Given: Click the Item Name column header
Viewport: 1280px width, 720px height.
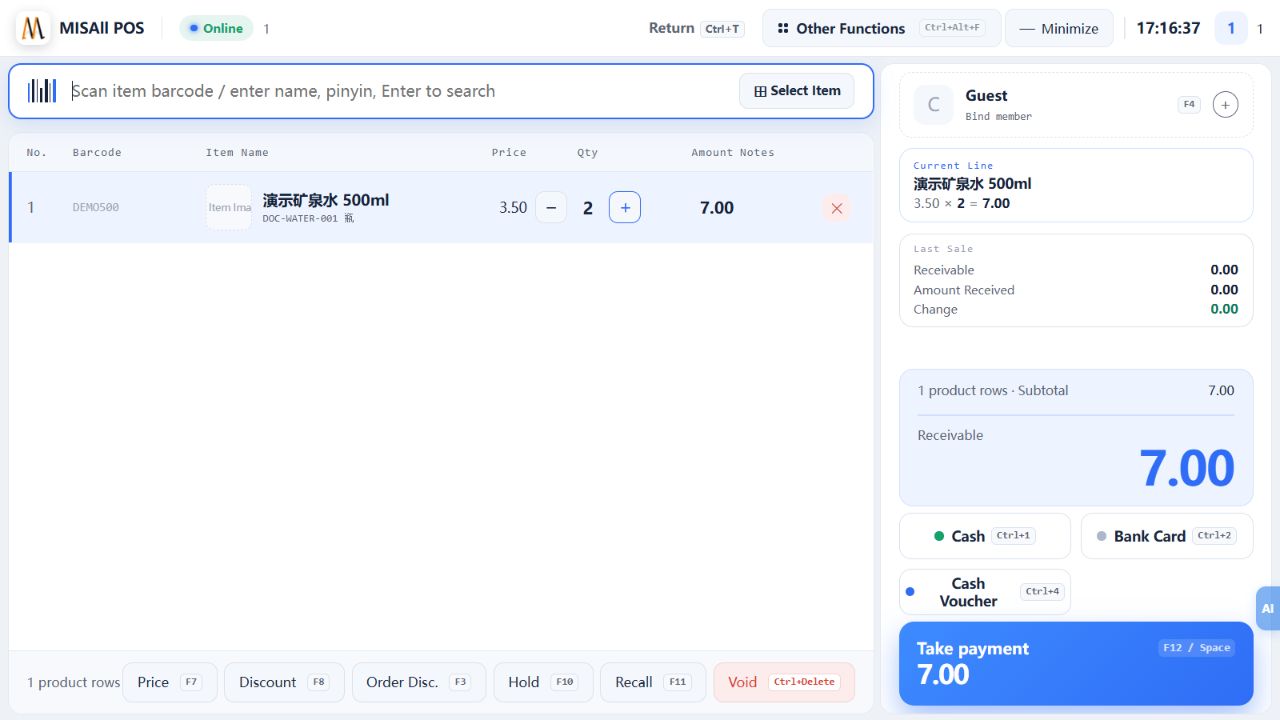Looking at the screenshot, I should pos(237,153).
